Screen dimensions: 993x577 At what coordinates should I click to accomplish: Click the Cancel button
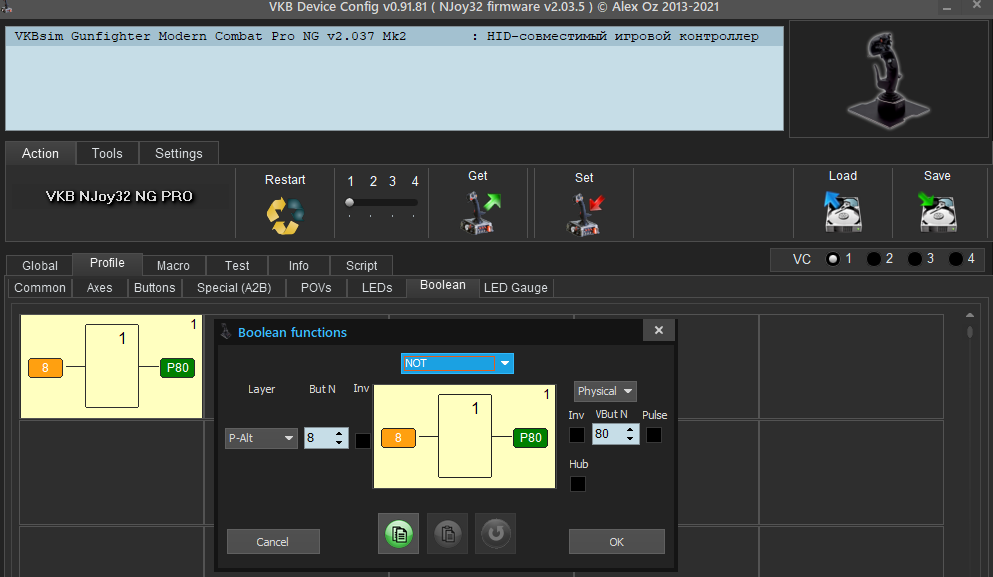tap(273, 542)
